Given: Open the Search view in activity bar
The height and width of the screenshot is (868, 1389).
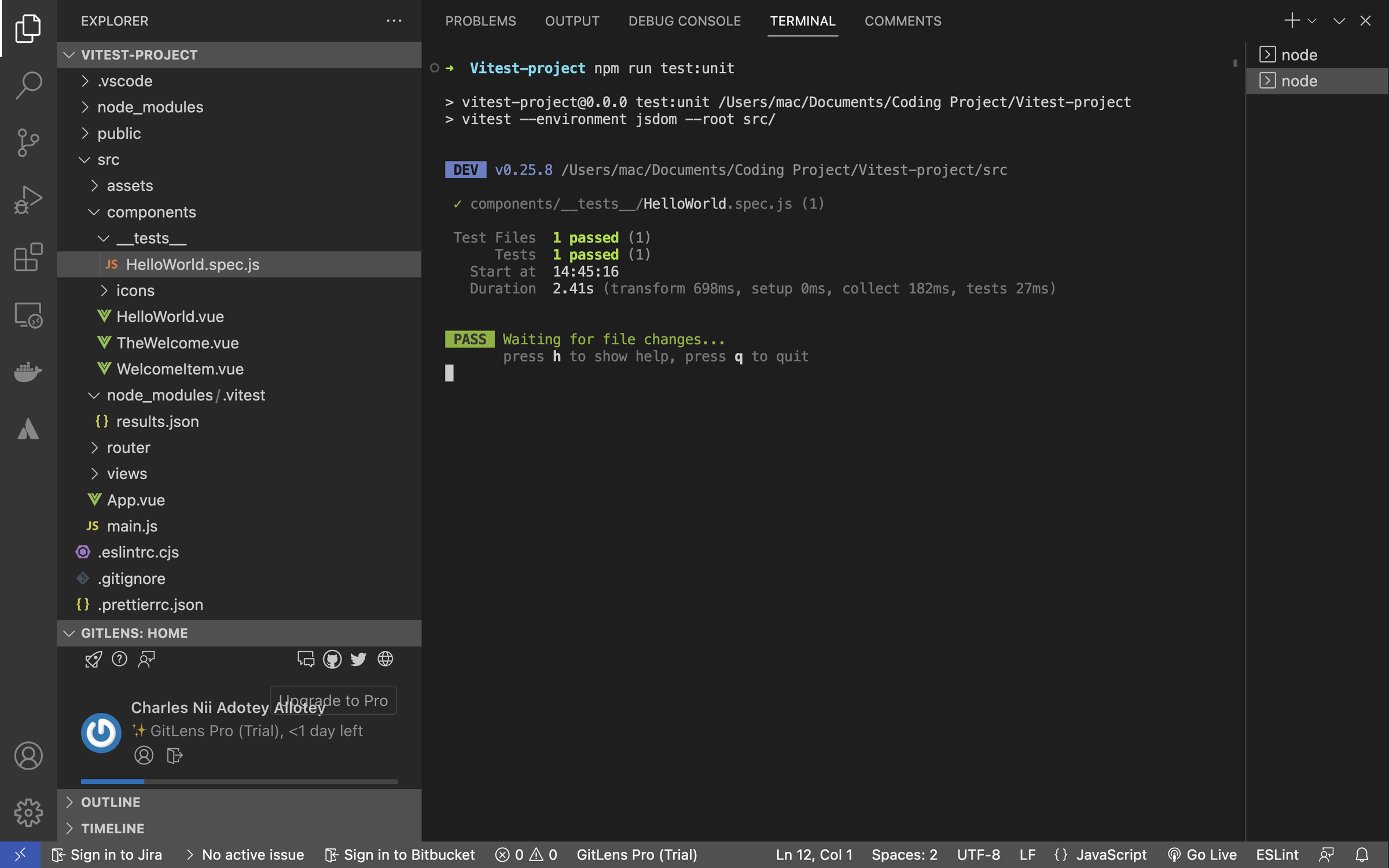Looking at the screenshot, I should point(28,85).
